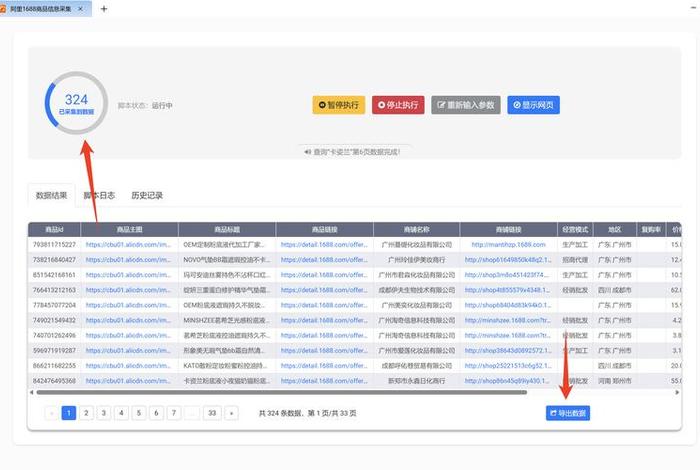Click 新郑市 shop name in last row
The image size is (700, 470).
point(417,381)
